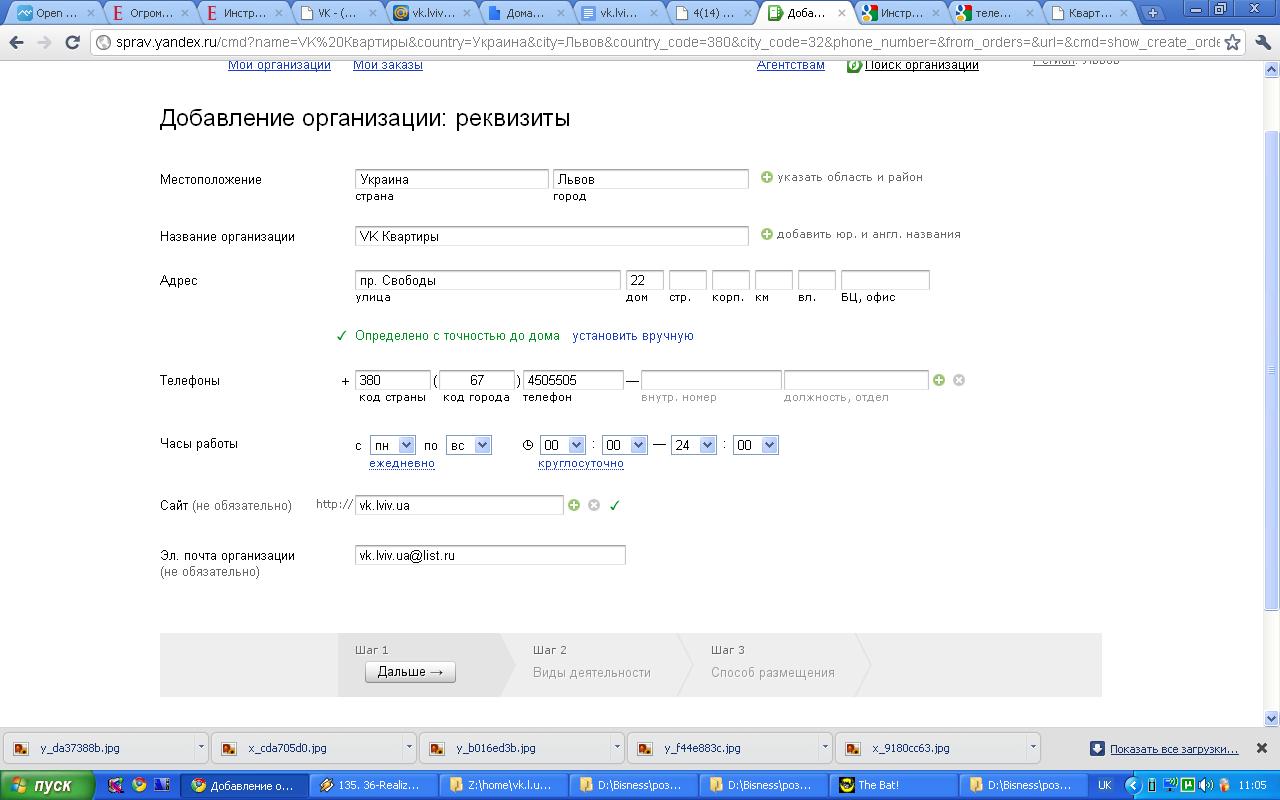This screenshot has width=1280, height=800.
Task: Open the opening-hour dropdown after the clock icon
Action: pyautogui.click(x=562, y=445)
